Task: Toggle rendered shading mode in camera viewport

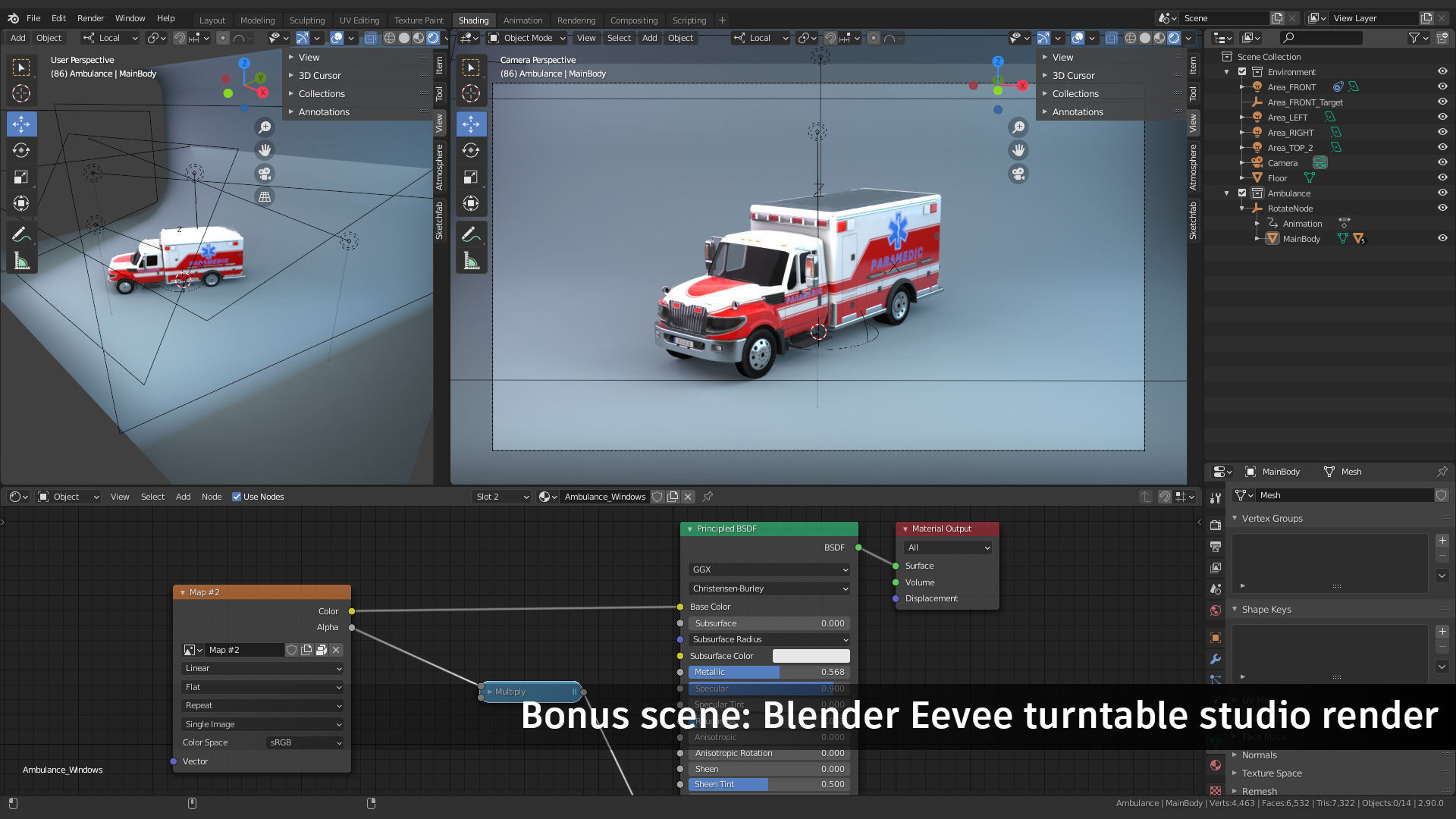Action: (1174, 38)
